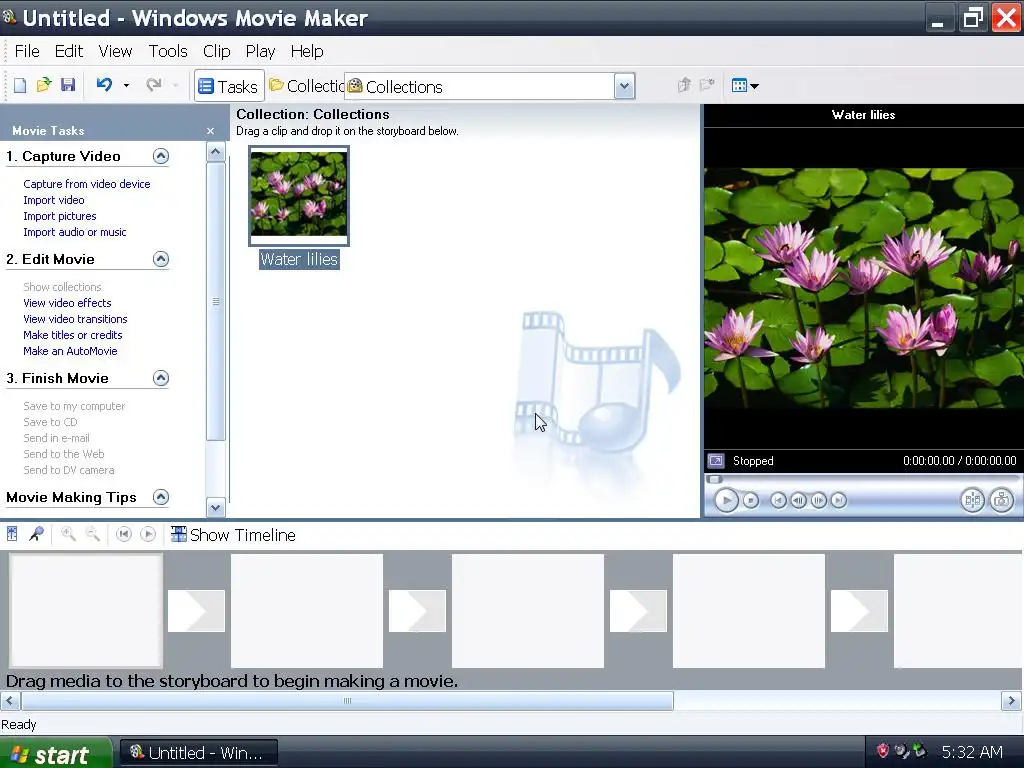The height and width of the screenshot is (768, 1024).
Task: Open the Collections location dropdown
Action: click(x=624, y=86)
